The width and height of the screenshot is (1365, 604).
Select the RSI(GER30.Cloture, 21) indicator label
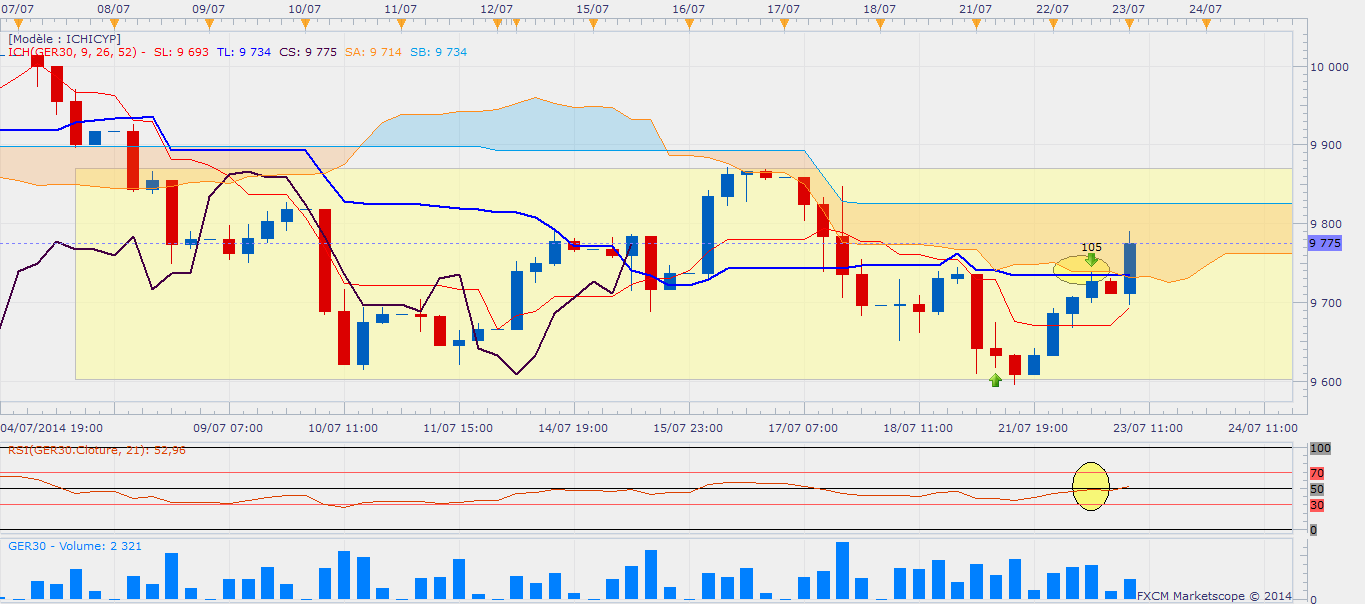click(96, 450)
